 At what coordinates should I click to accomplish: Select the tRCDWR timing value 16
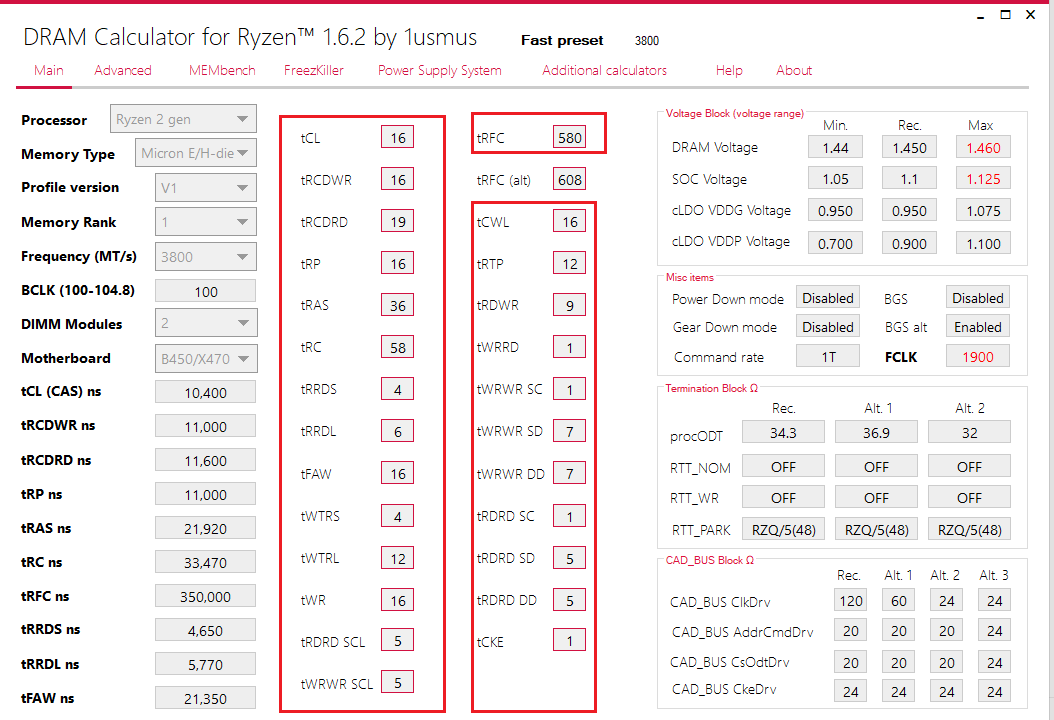(x=398, y=179)
